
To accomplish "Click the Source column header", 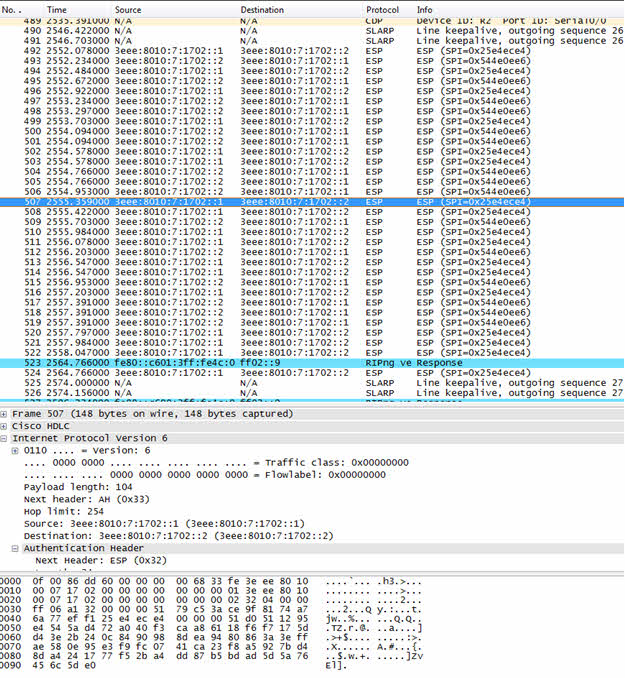I will 128,10.
